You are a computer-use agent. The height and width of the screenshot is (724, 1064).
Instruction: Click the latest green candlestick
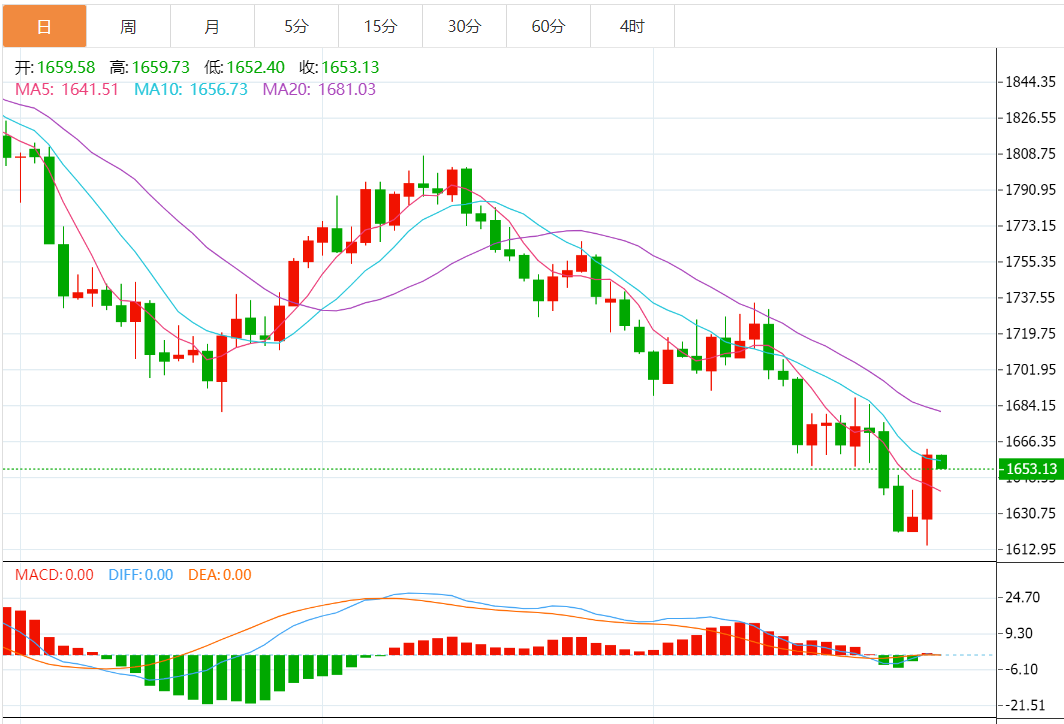point(941,462)
